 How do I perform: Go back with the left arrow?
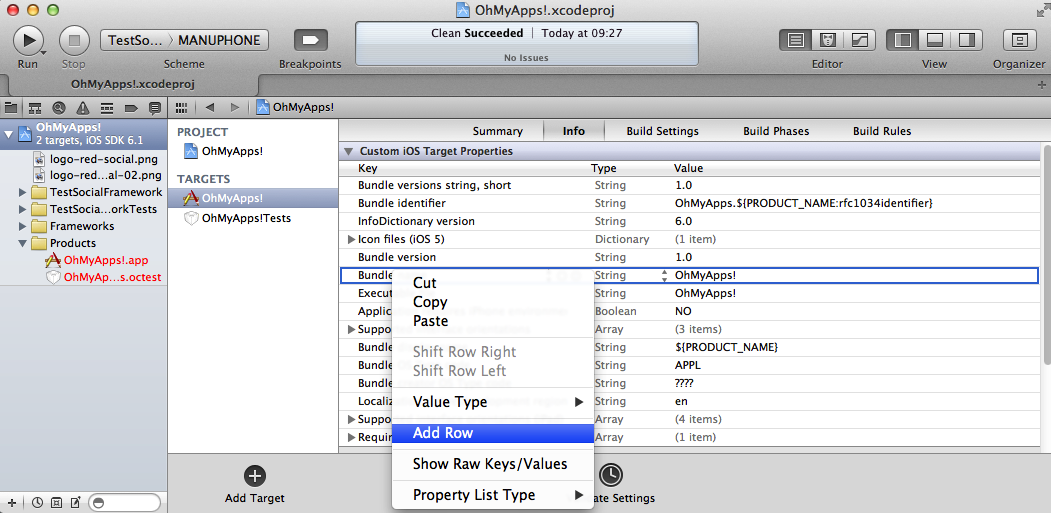[x=210, y=107]
